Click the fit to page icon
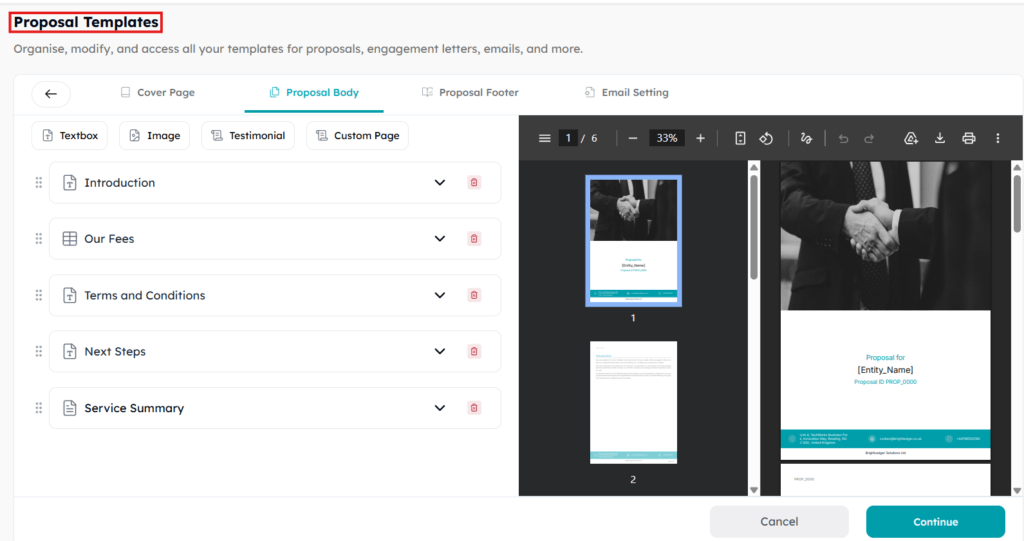 740,139
